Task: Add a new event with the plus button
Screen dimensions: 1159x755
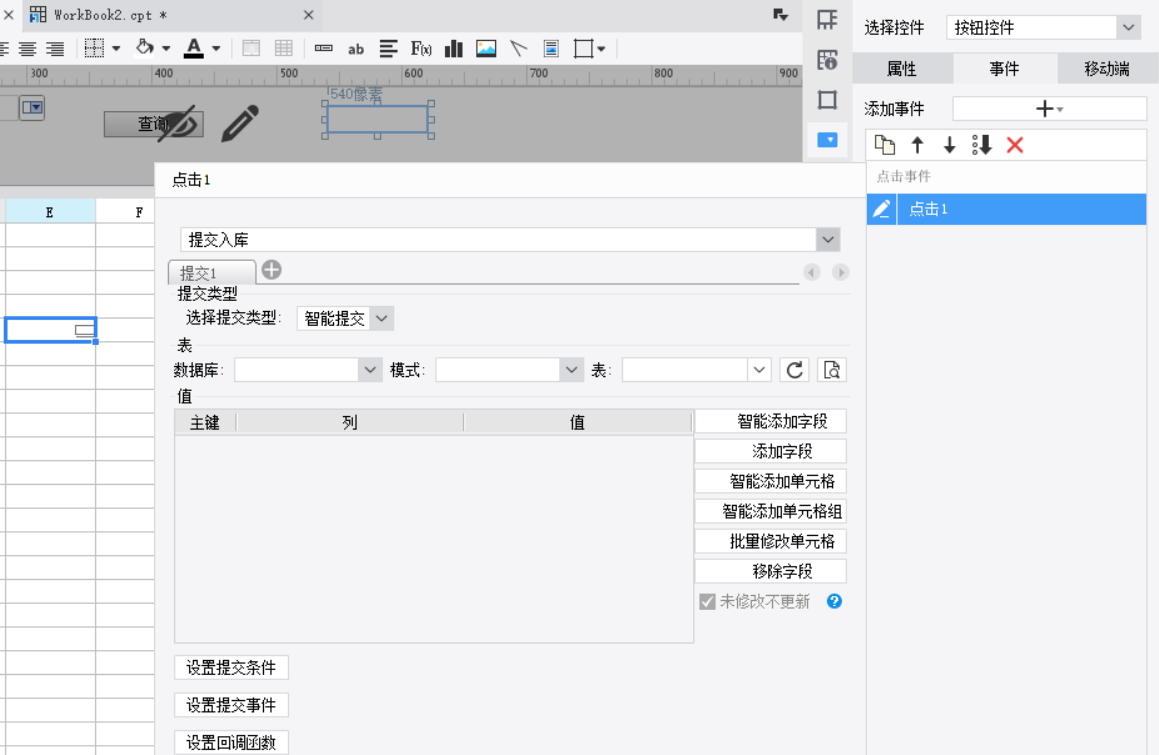Action: click(x=1049, y=109)
